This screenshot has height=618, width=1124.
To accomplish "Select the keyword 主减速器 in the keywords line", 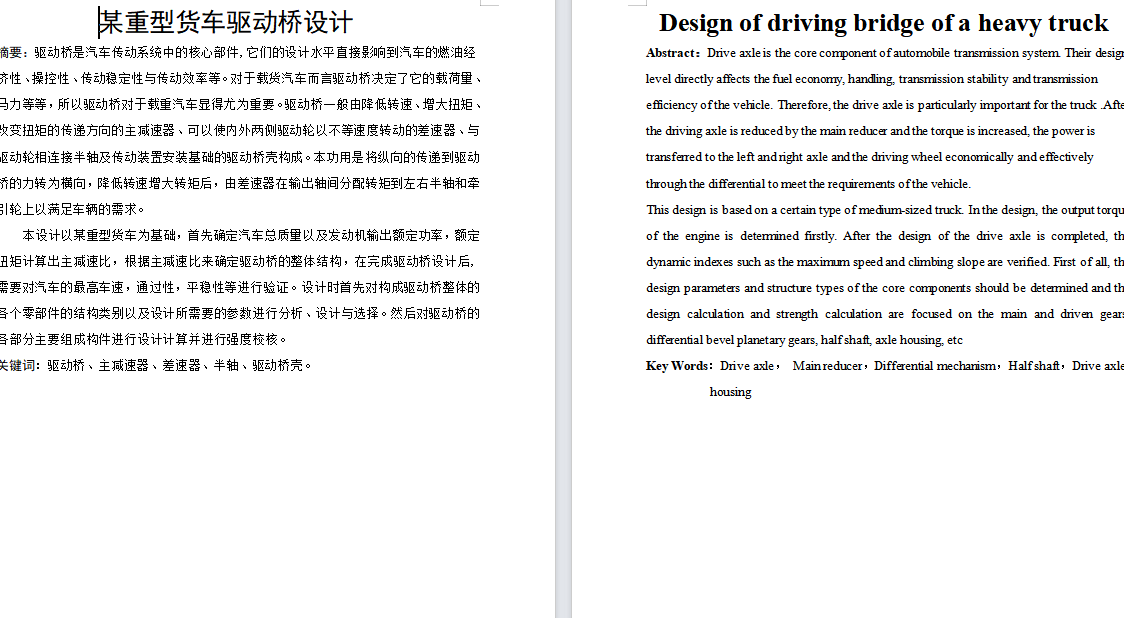I will (125, 365).
